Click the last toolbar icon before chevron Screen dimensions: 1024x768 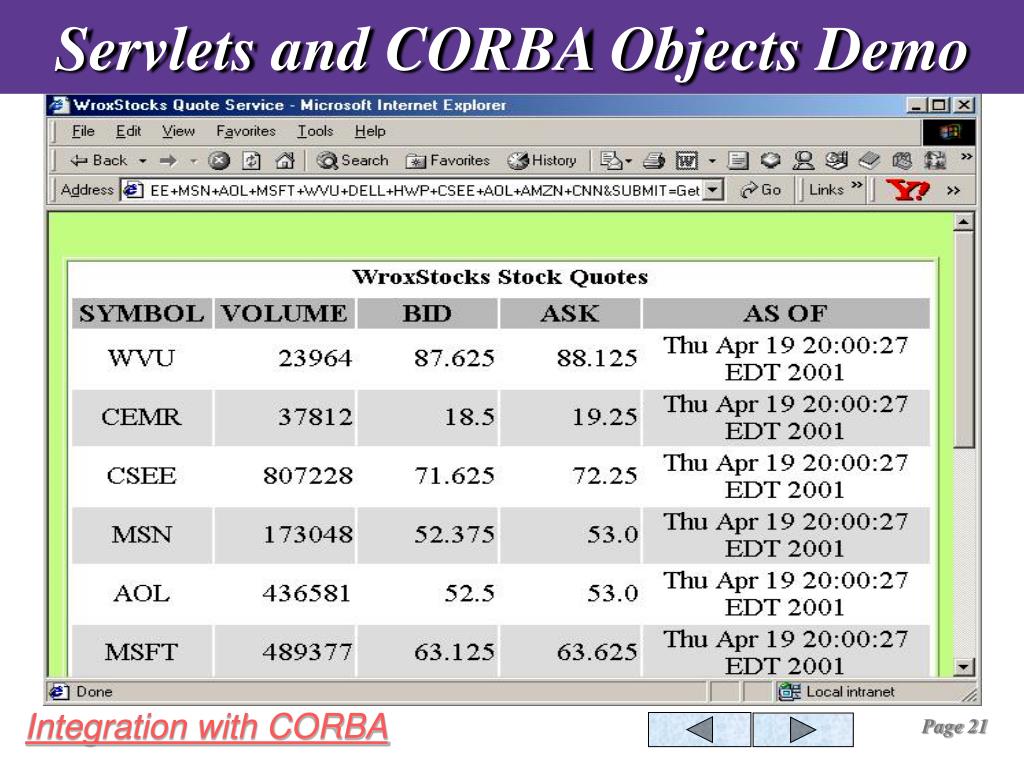click(x=935, y=161)
